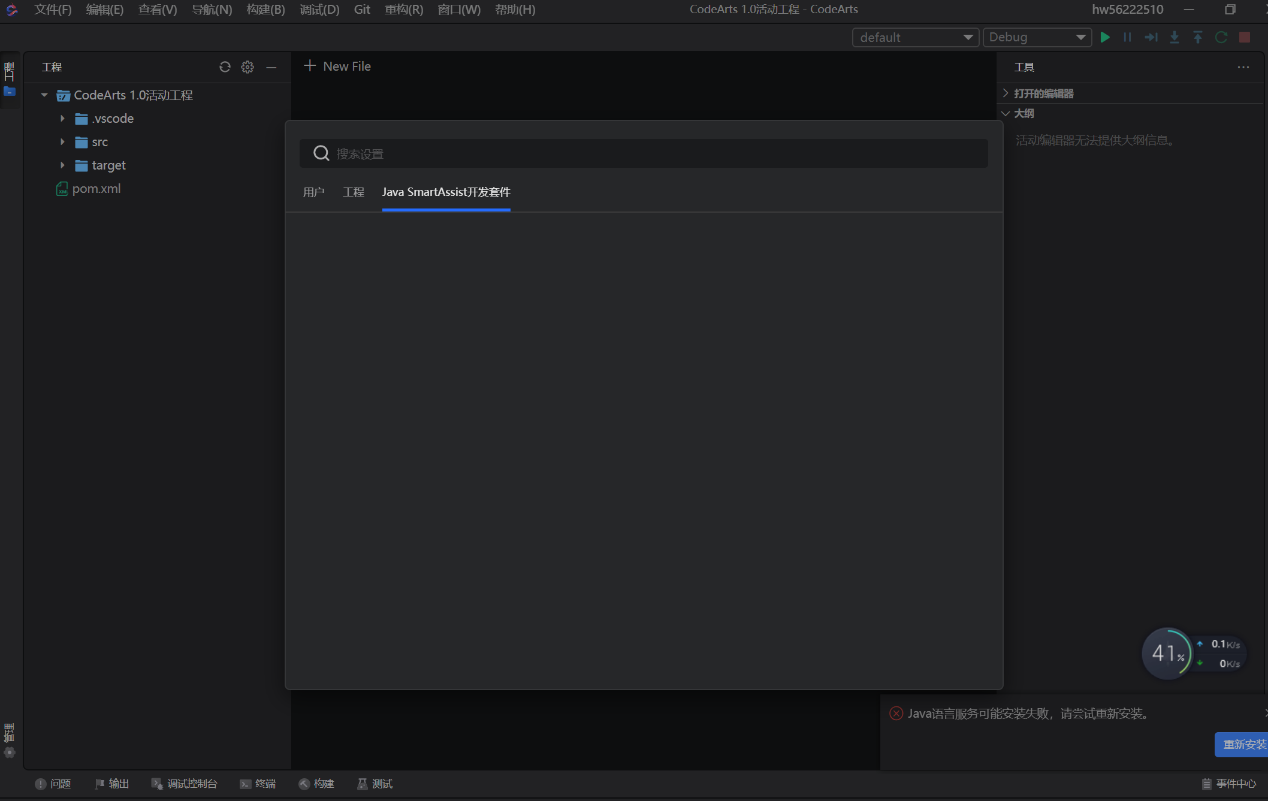
Task: Open the 导航(N) menu
Action: tap(212, 9)
